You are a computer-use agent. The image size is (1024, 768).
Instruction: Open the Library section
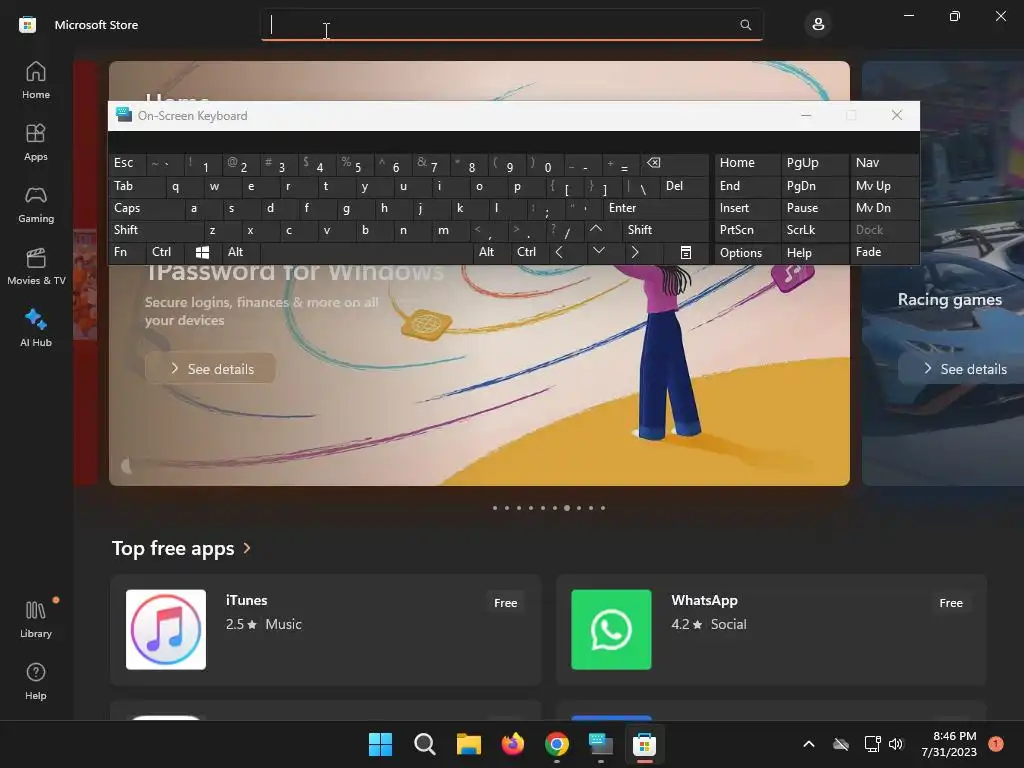pos(36,619)
